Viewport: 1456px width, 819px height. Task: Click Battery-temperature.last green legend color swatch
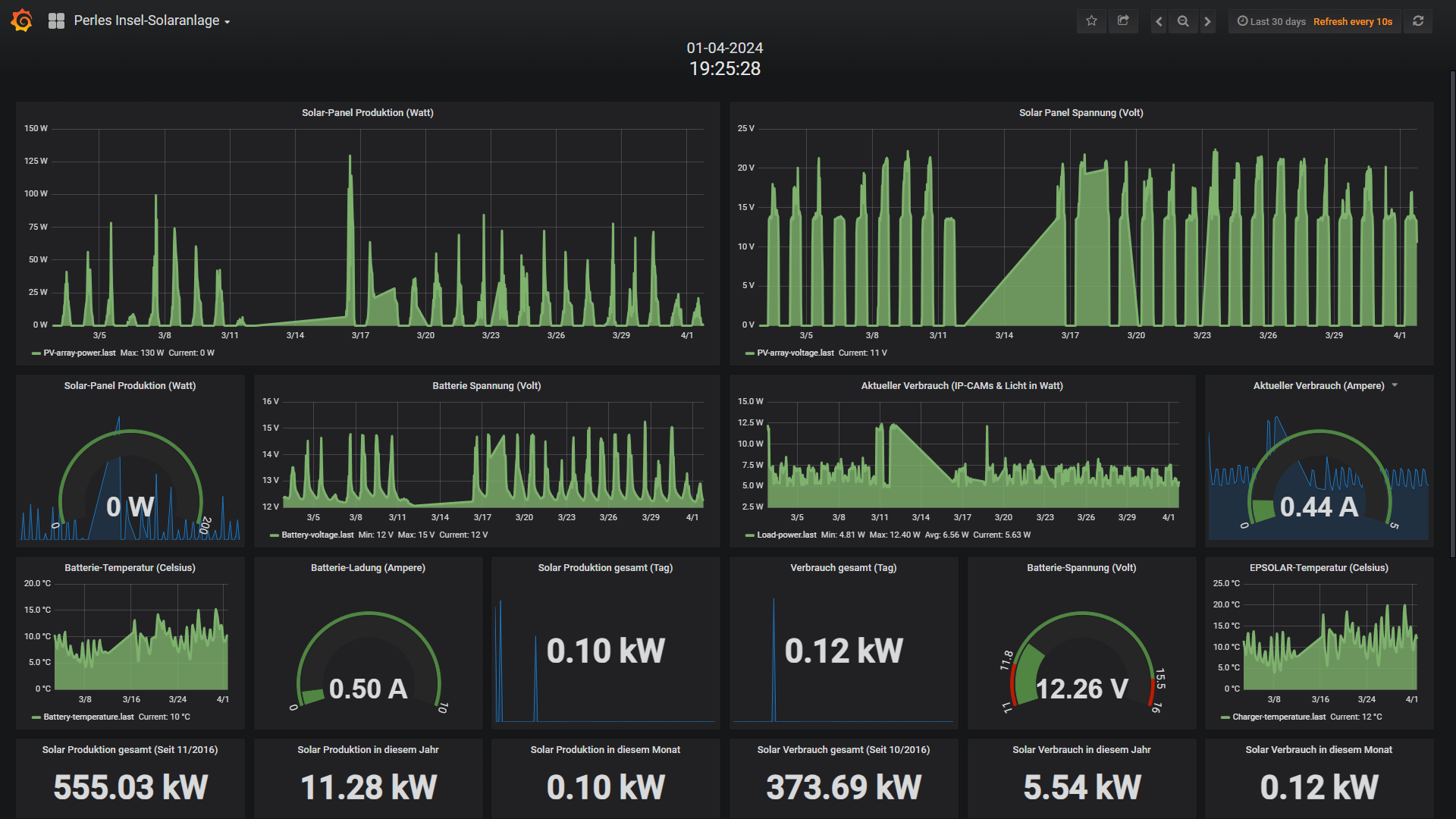coord(36,717)
